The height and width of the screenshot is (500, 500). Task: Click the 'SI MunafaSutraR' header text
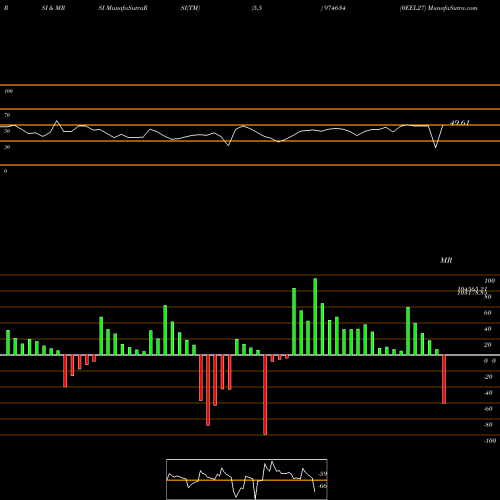point(123,8)
